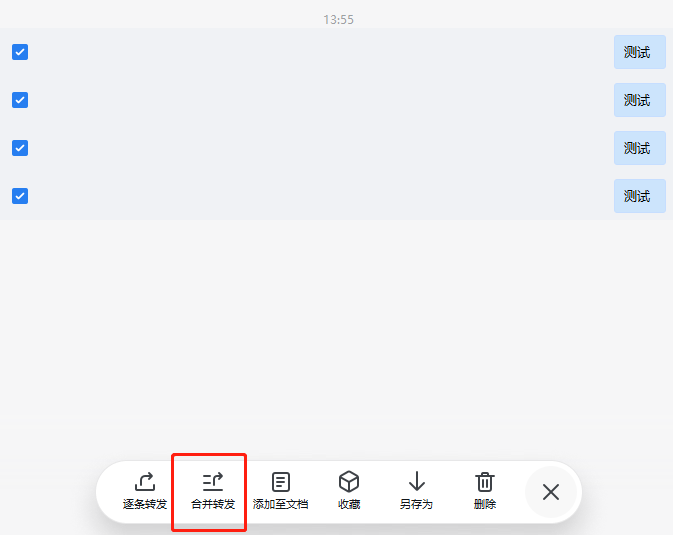Close the multi-select toolbar with X
The height and width of the screenshot is (535, 673).
(551, 492)
